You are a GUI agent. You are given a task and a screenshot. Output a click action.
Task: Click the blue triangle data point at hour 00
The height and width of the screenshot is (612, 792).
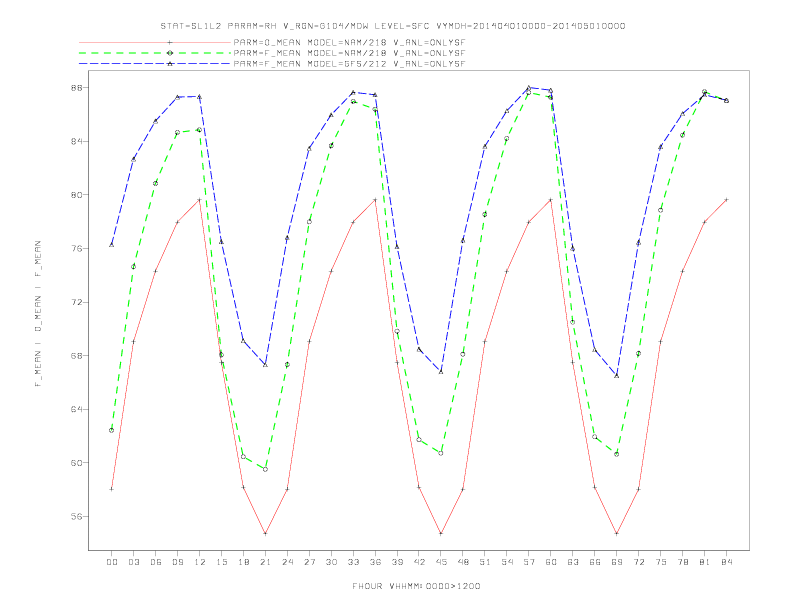pyautogui.click(x=112, y=245)
